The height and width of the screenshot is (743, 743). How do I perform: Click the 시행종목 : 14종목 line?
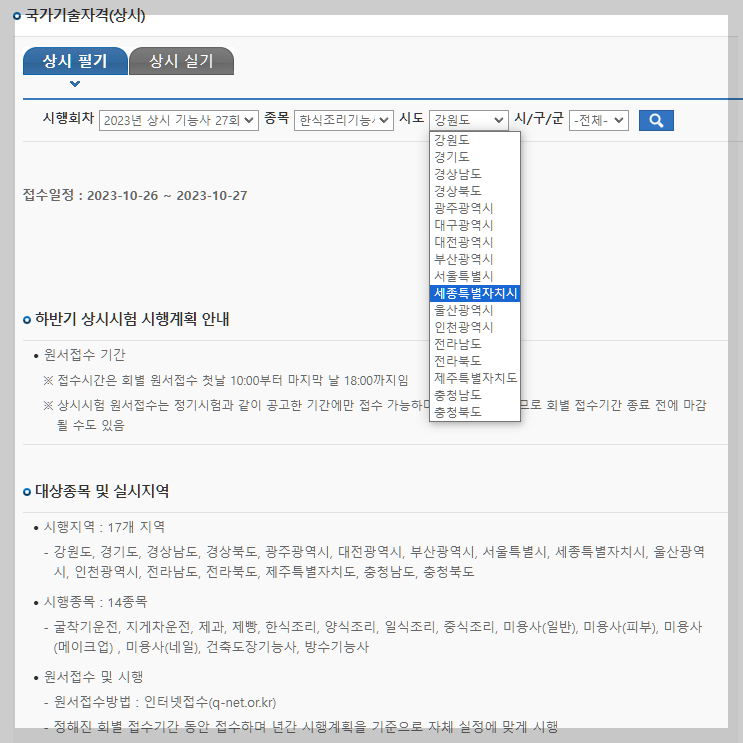(x=95, y=602)
